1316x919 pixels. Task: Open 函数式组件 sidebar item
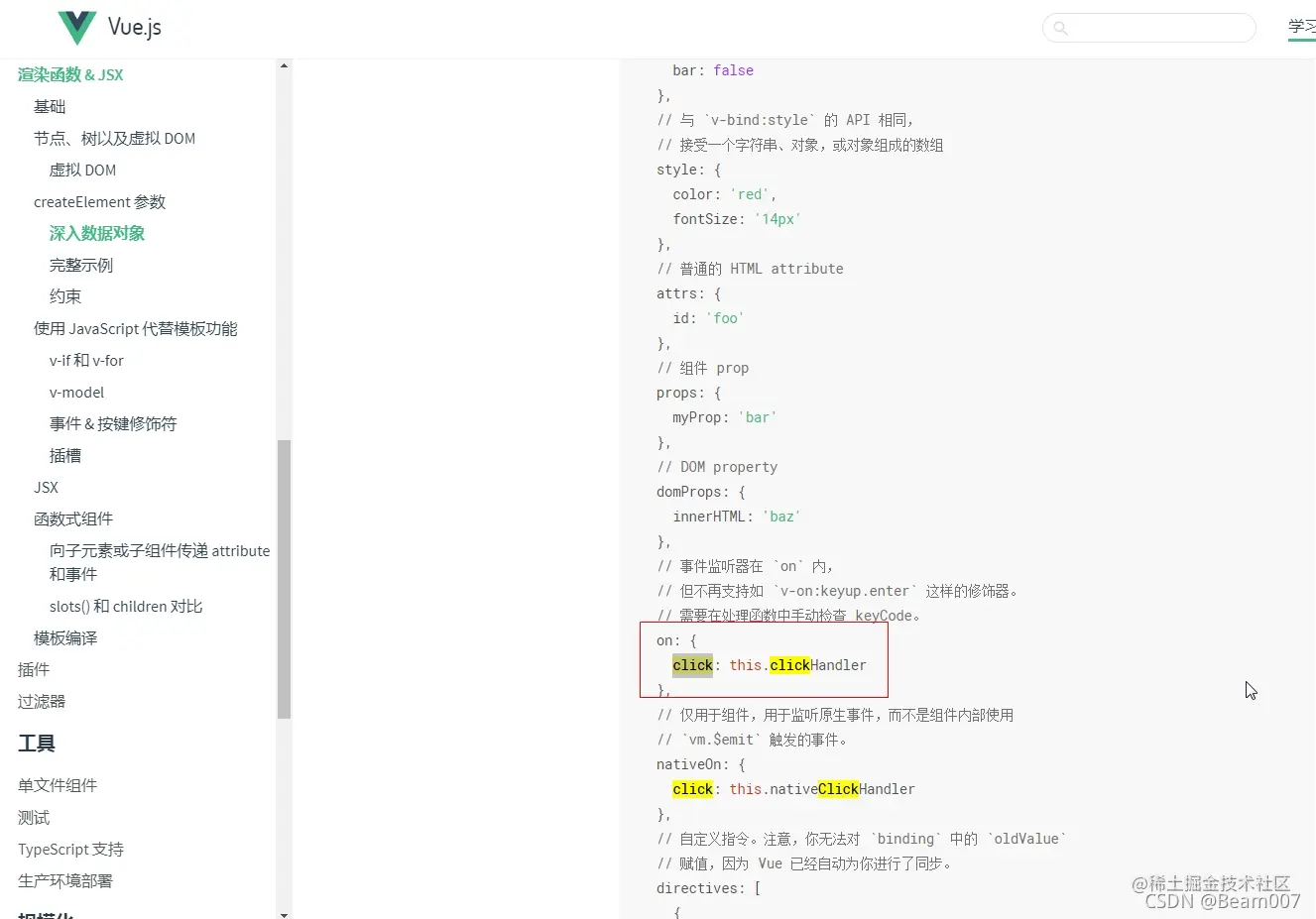(73, 518)
